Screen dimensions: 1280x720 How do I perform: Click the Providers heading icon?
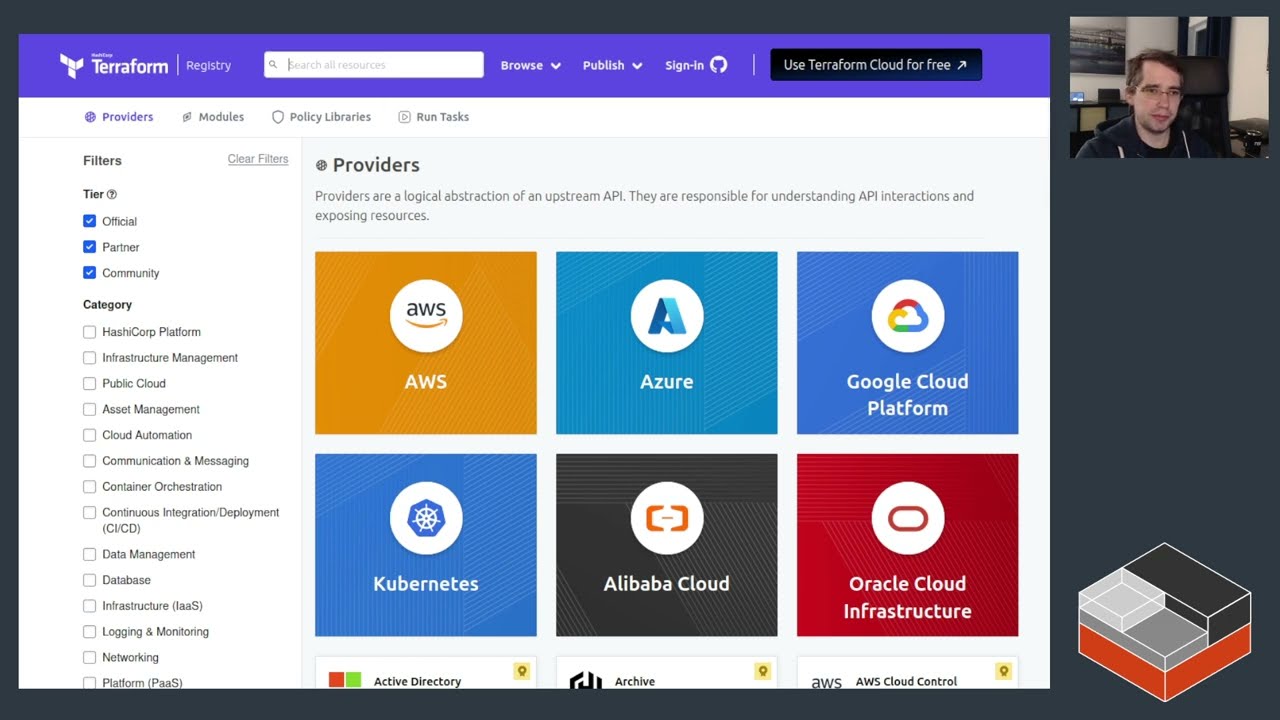tap(321, 165)
